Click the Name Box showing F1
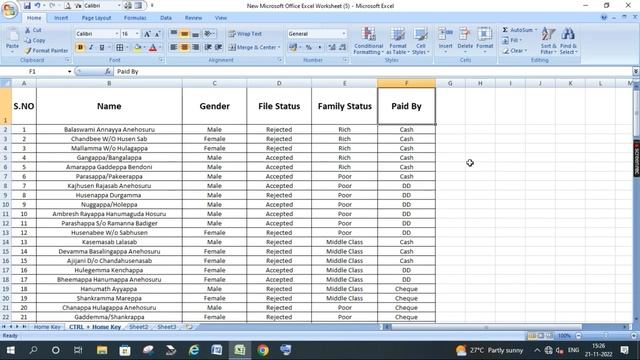 33,71
